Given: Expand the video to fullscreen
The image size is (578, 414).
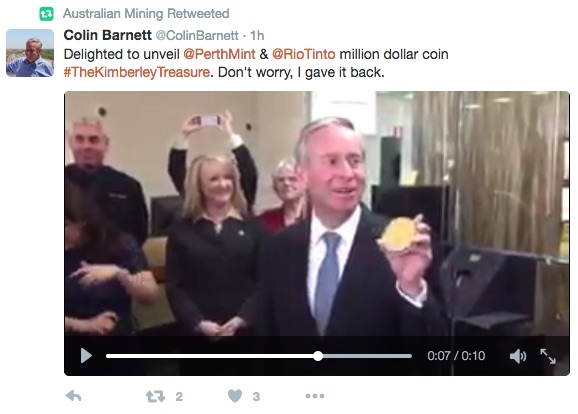Looking at the screenshot, I should click(548, 356).
